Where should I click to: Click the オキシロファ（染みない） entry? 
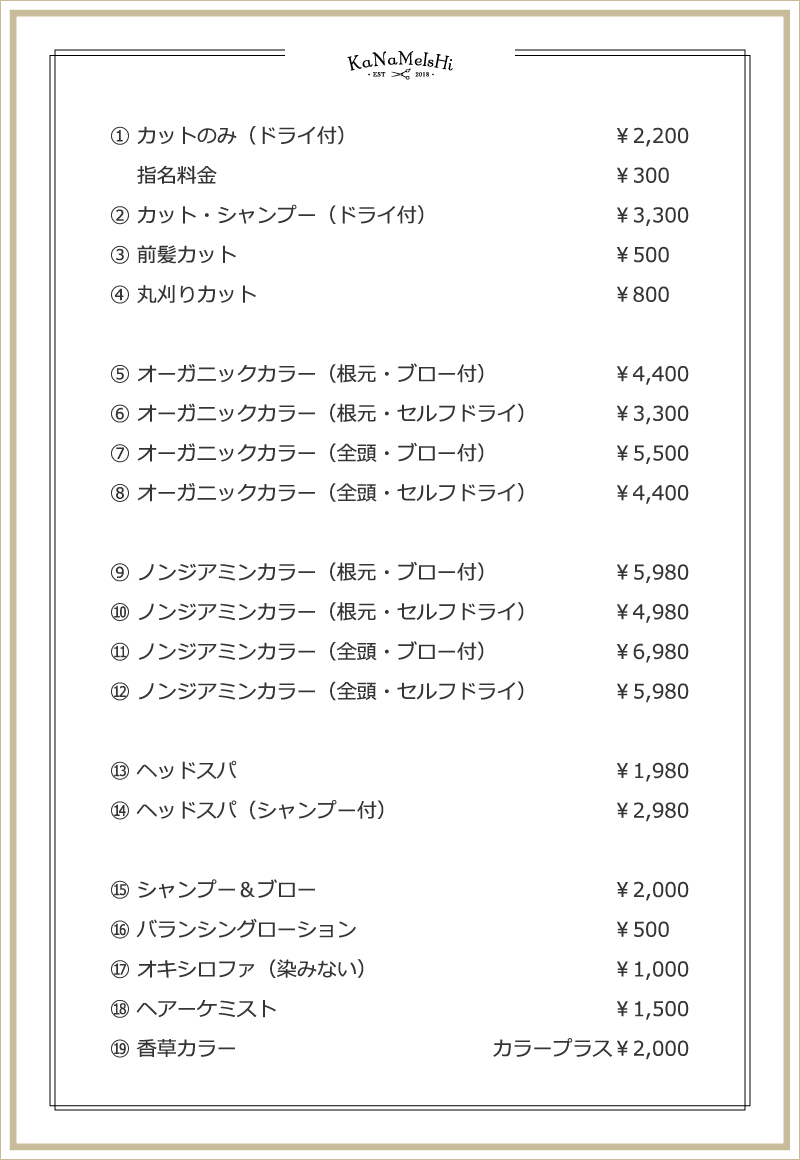252,969
